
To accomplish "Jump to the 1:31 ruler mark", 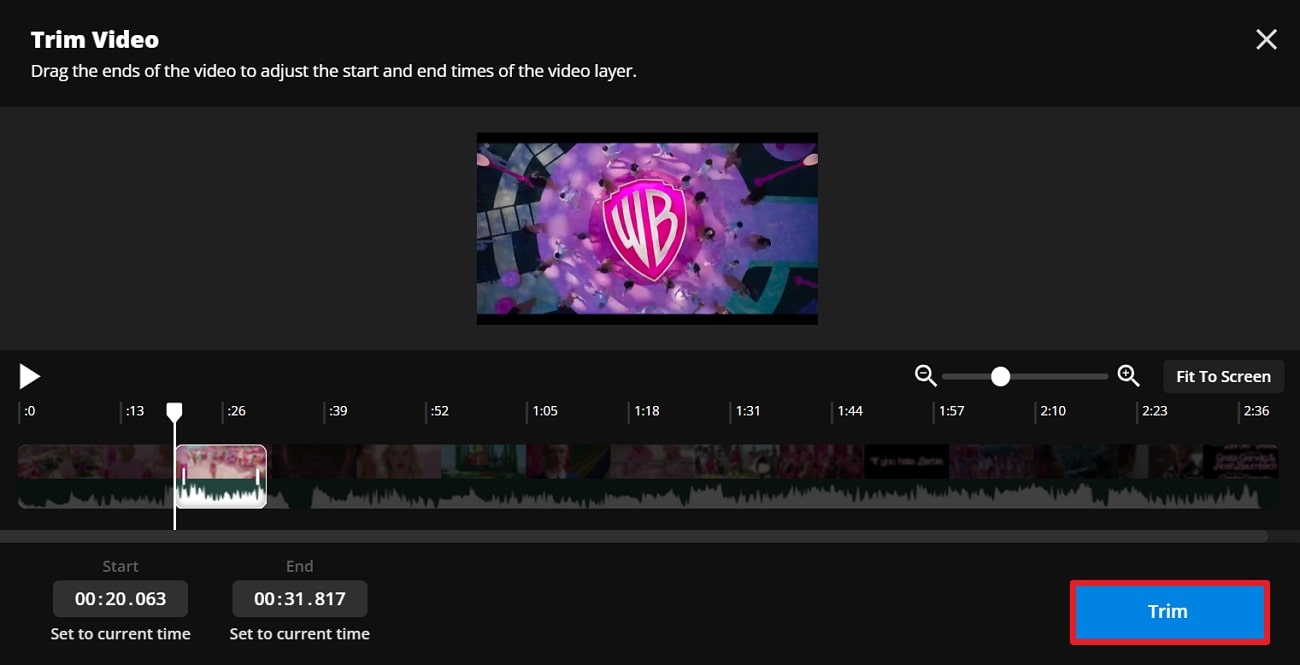I will 747,411.
